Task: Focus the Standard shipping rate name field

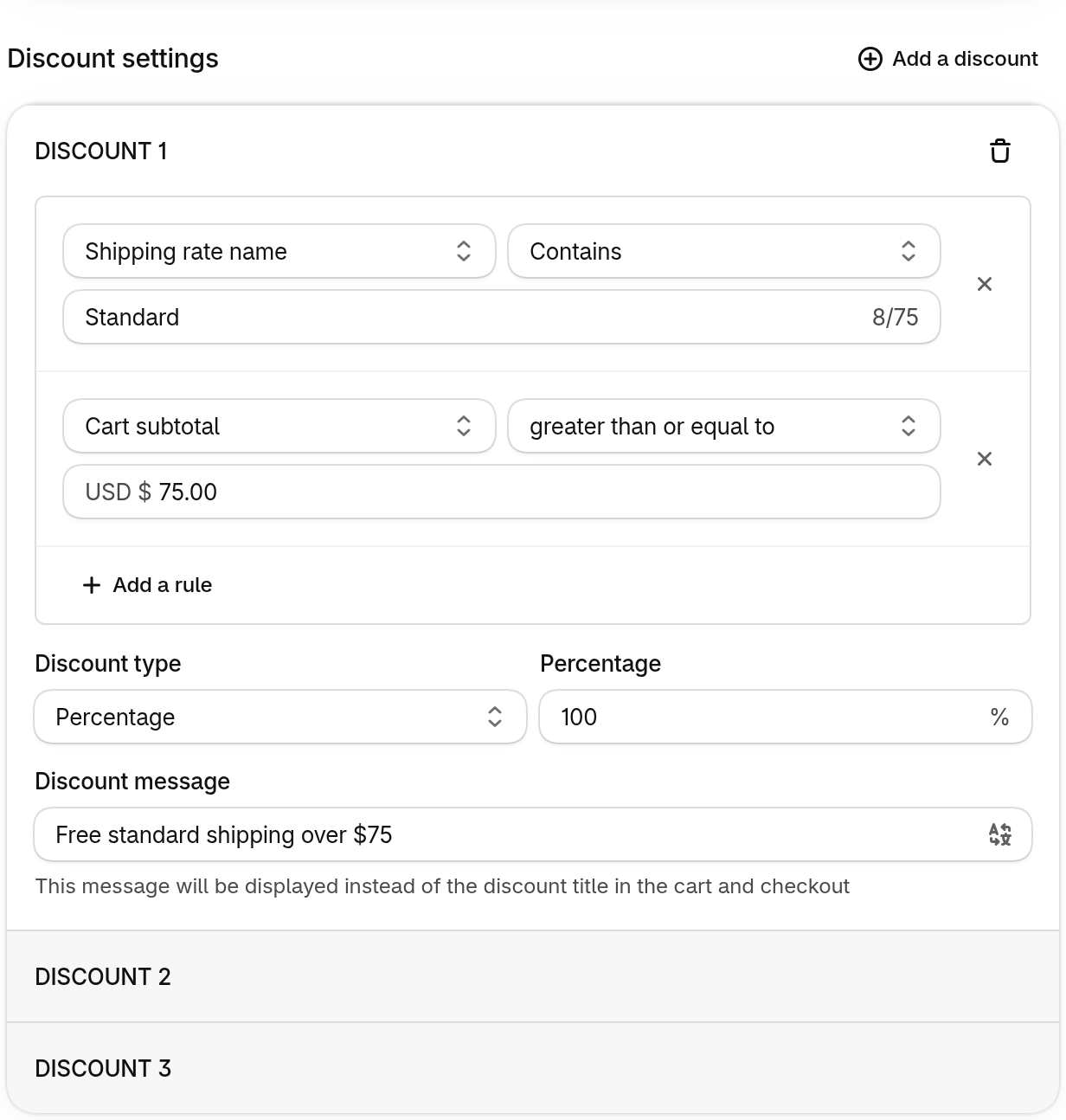Action: [502, 317]
